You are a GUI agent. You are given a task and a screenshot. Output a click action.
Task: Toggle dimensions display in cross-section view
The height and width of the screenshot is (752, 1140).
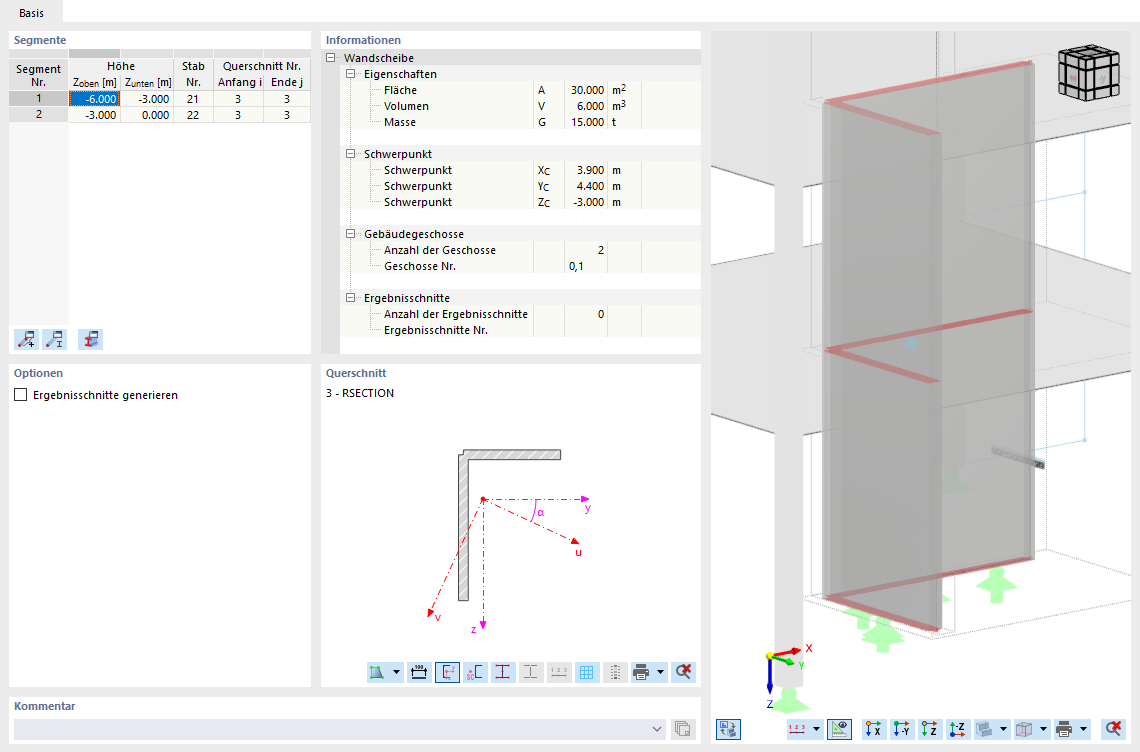tap(419, 672)
